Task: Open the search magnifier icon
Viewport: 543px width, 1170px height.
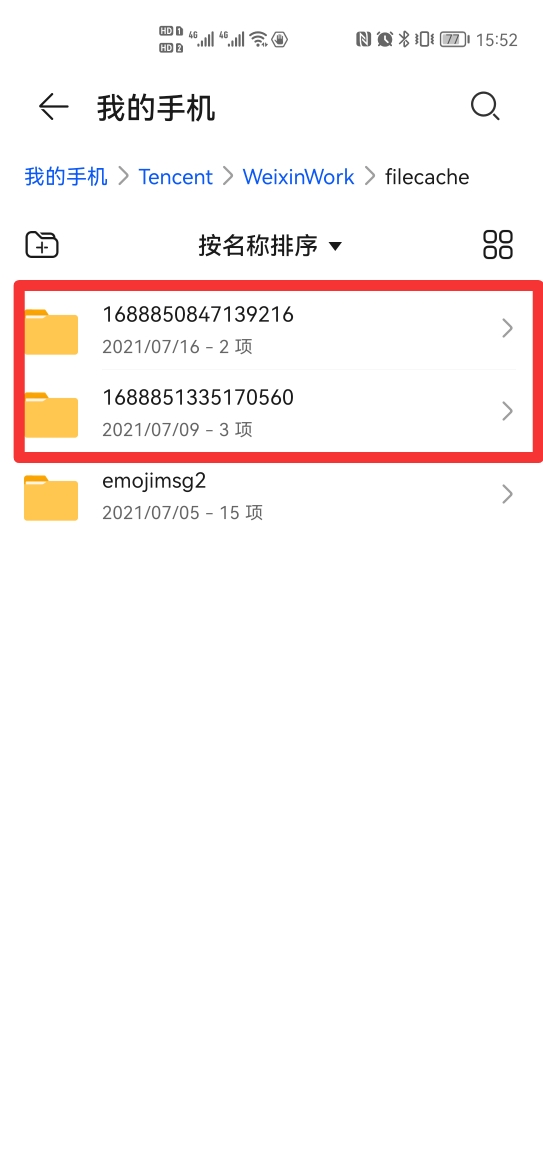Action: [x=485, y=107]
